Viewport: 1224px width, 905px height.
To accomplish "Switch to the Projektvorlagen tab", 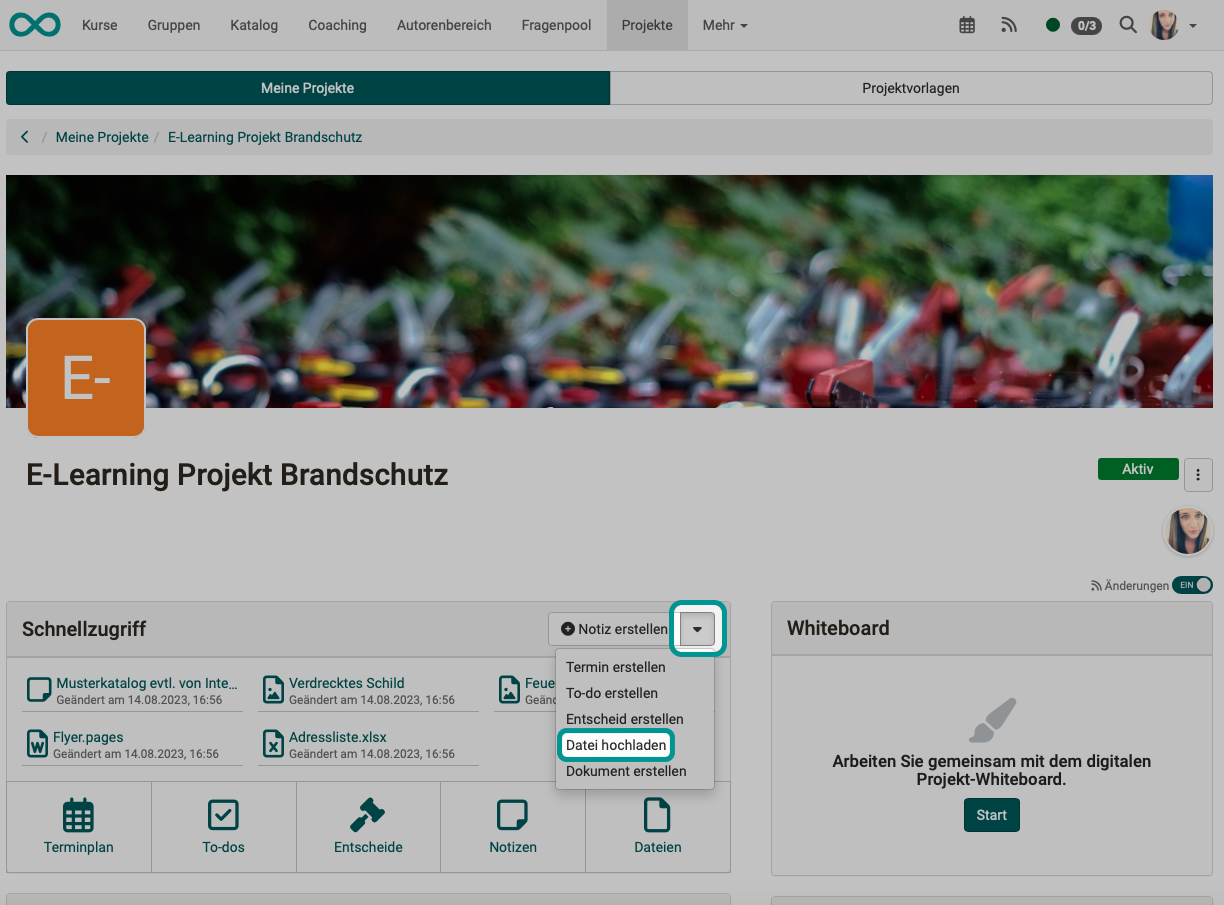I will pos(910,88).
